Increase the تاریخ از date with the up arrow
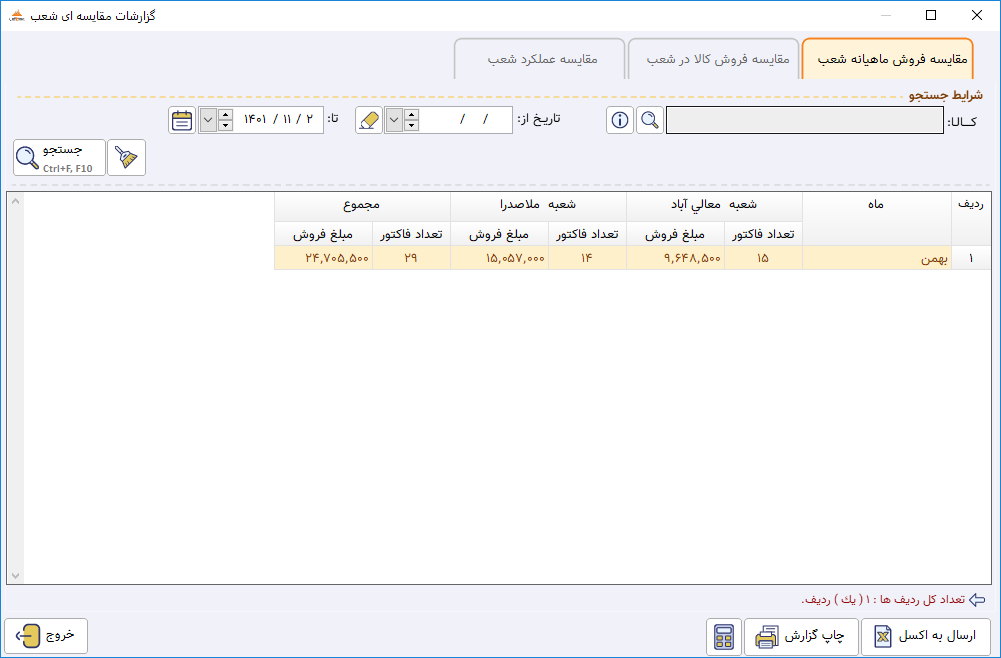 click(412, 115)
